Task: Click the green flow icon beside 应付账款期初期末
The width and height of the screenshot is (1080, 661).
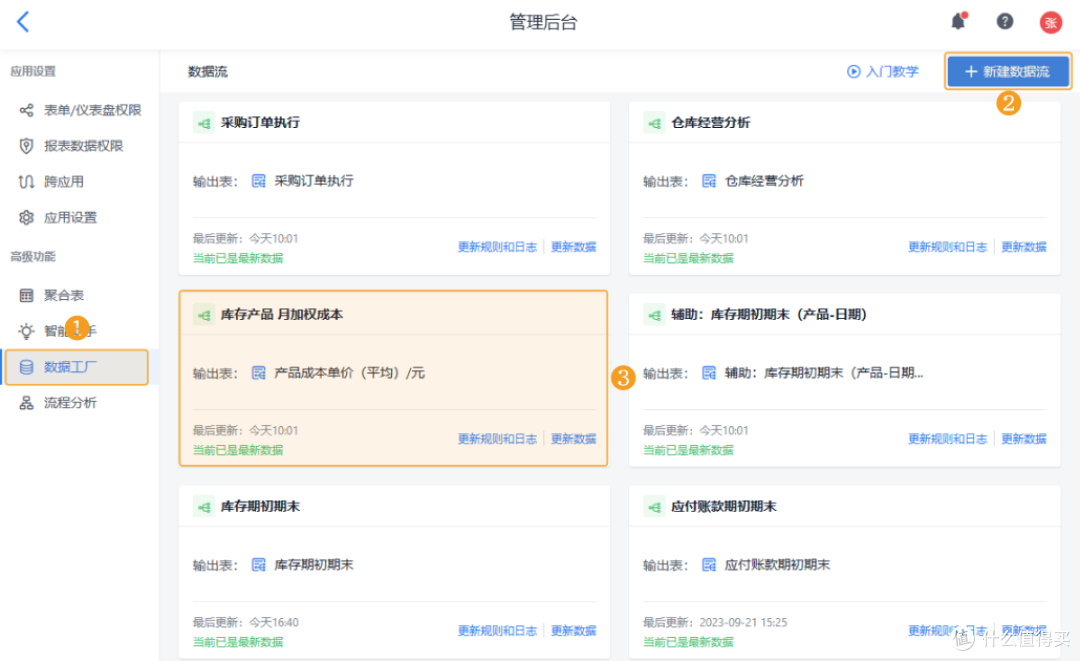Action: click(654, 507)
